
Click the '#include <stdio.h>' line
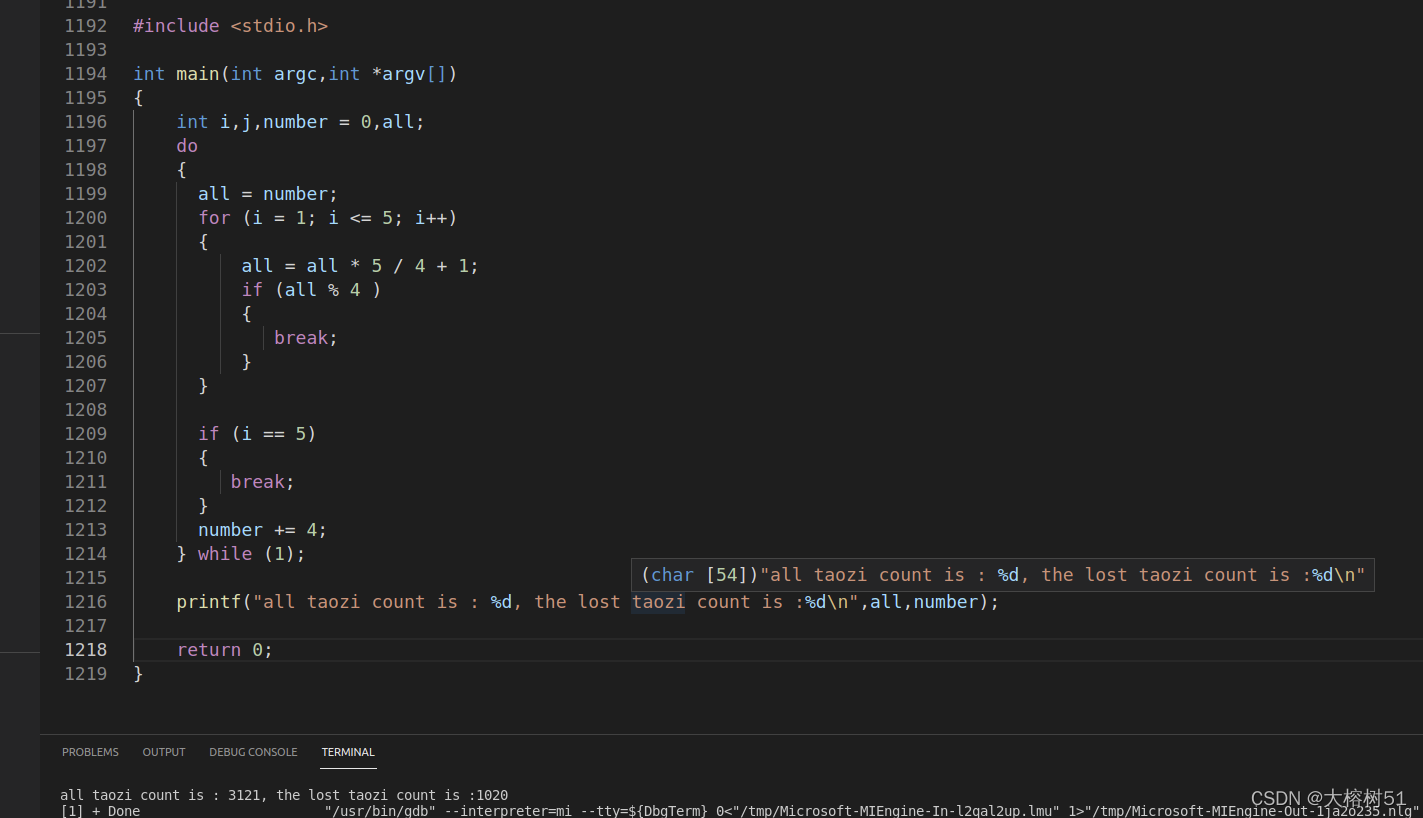point(231,25)
